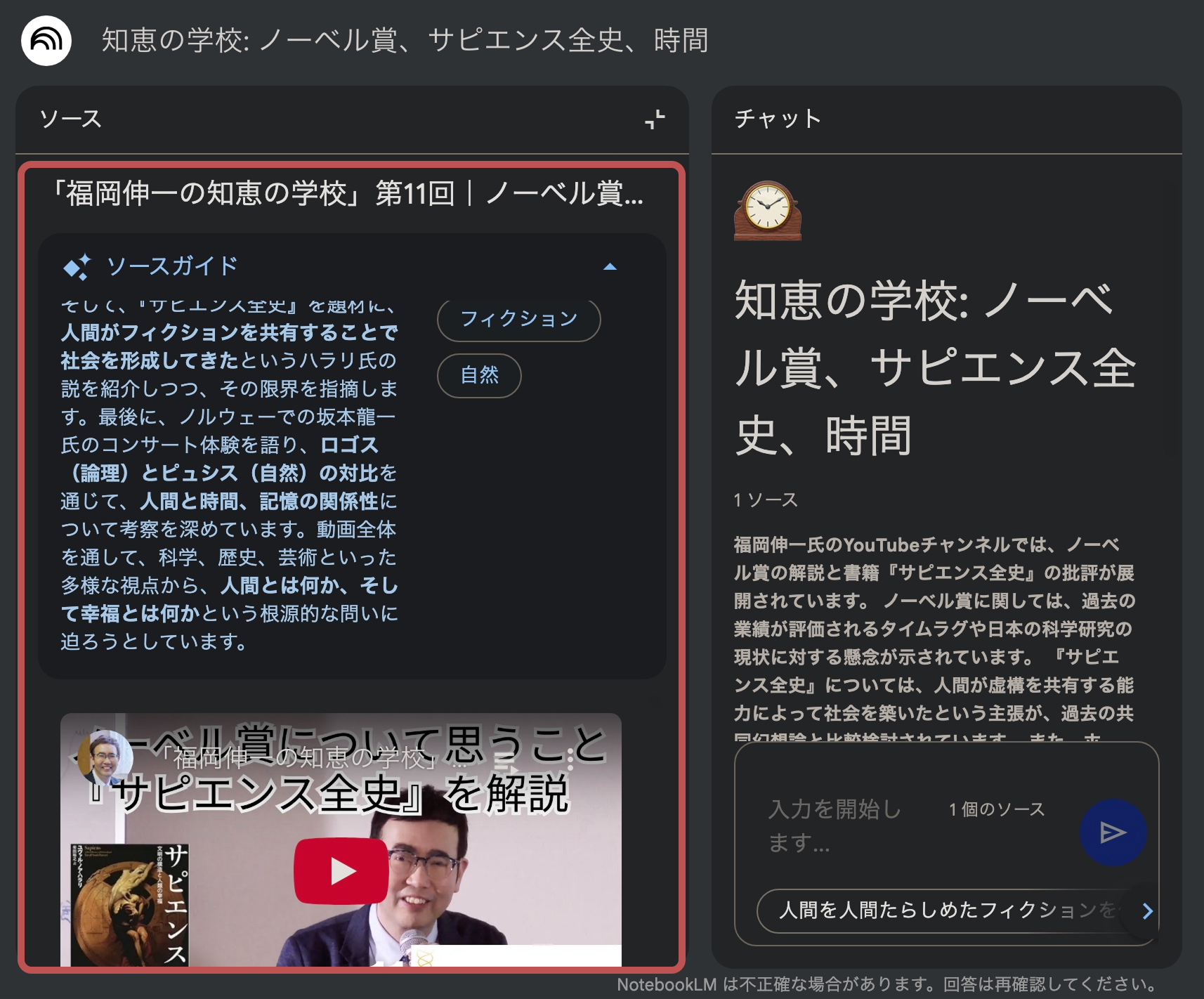Click the NotebookLM logo icon

pyautogui.click(x=46, y=41)
